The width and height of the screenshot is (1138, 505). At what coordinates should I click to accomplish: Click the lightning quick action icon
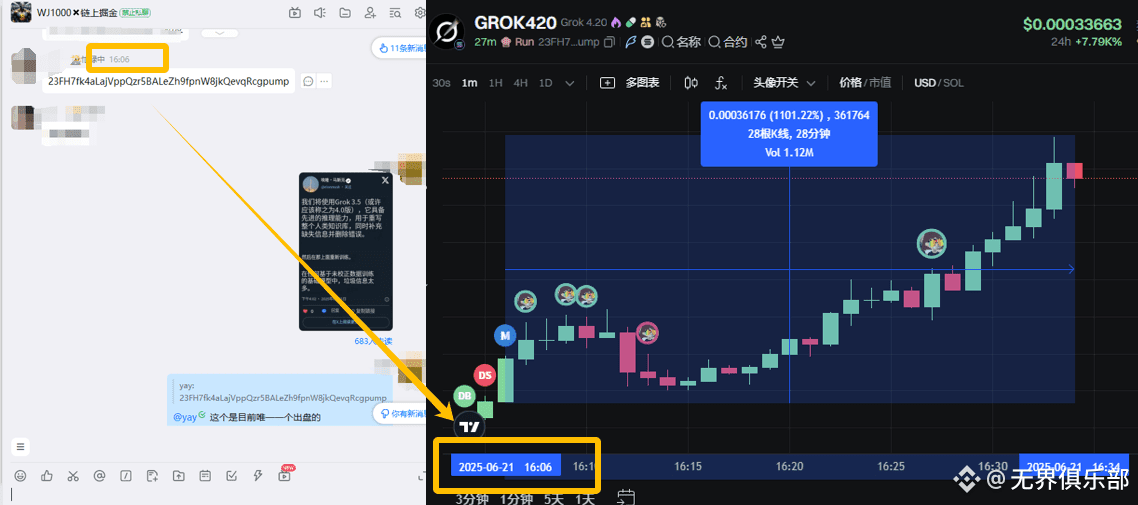[257, 476]
